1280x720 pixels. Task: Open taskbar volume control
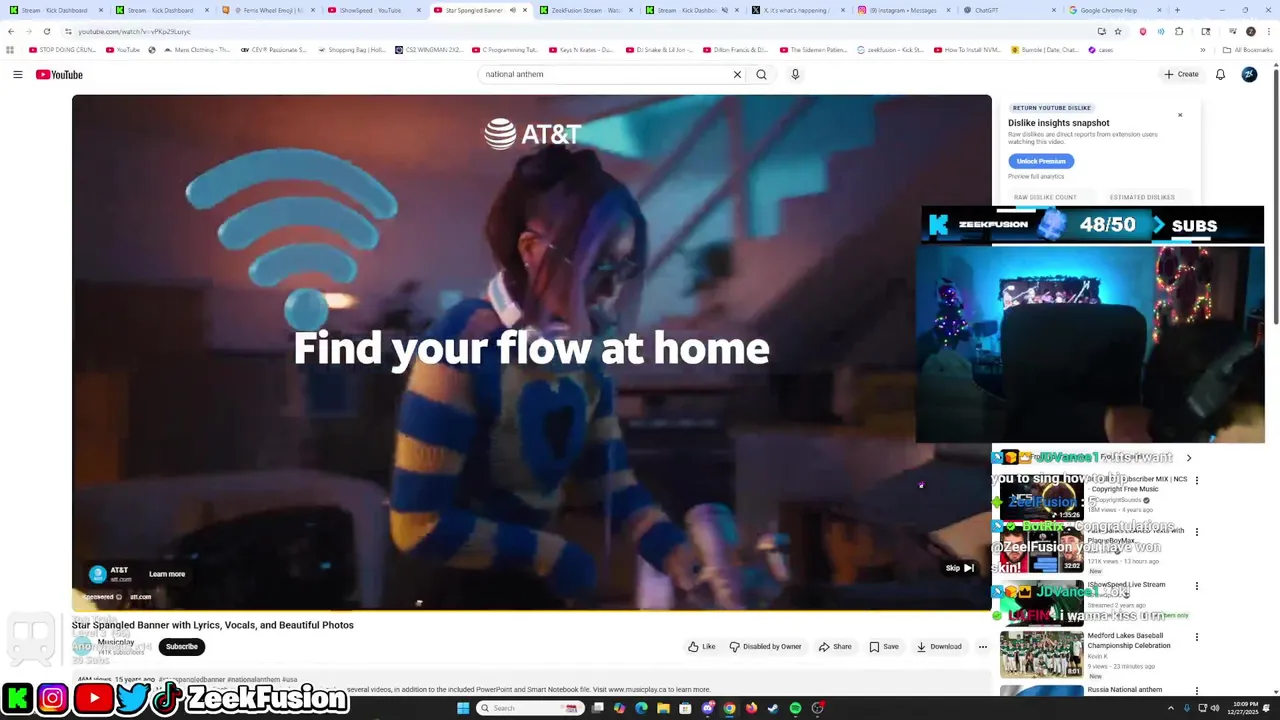pyautogui.click(x=1215, y=708)
